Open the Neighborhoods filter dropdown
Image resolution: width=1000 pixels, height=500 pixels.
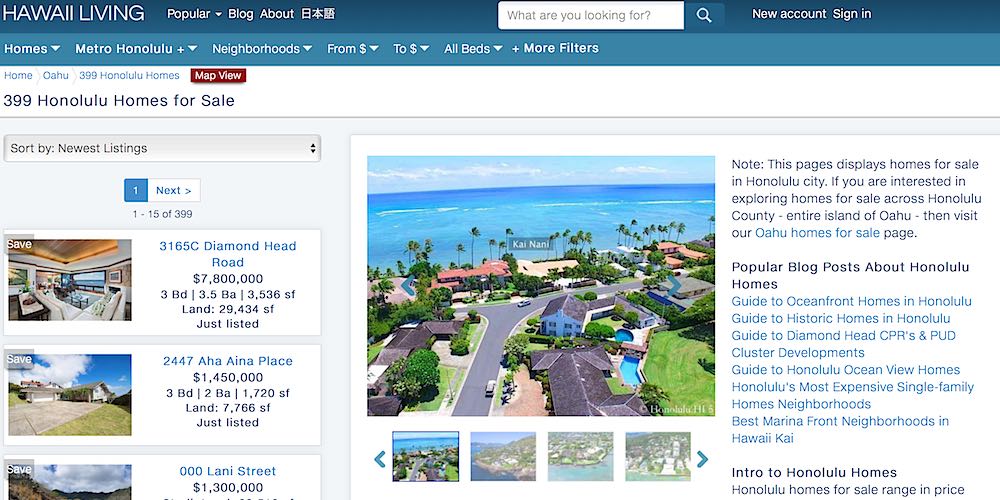pyautogui.click(x=262, y=48)
